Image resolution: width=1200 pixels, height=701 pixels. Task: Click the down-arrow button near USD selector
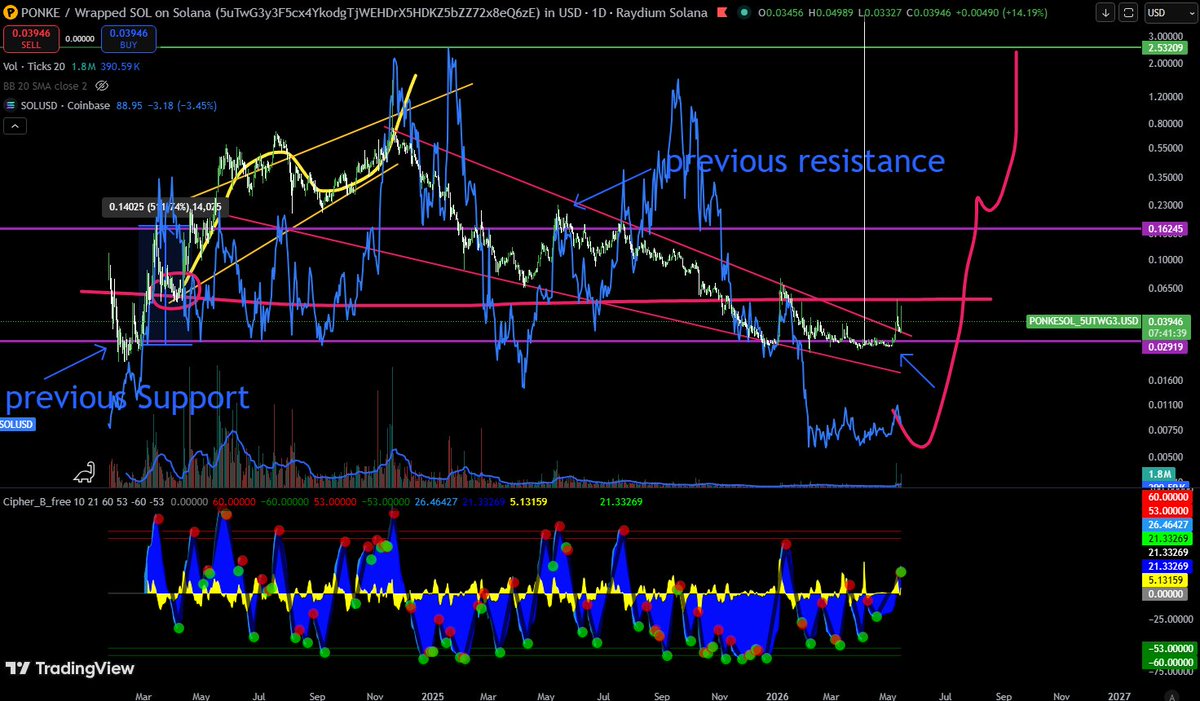coord(1103,13)
